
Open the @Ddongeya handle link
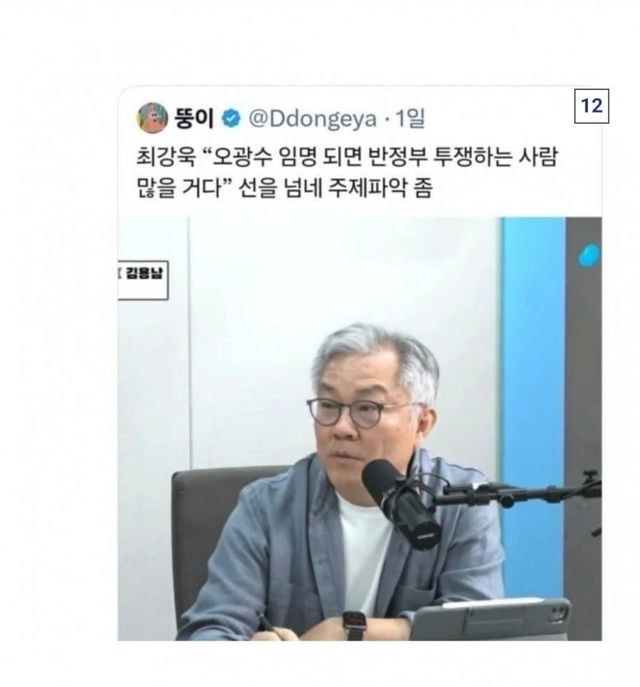coord(313,119)
